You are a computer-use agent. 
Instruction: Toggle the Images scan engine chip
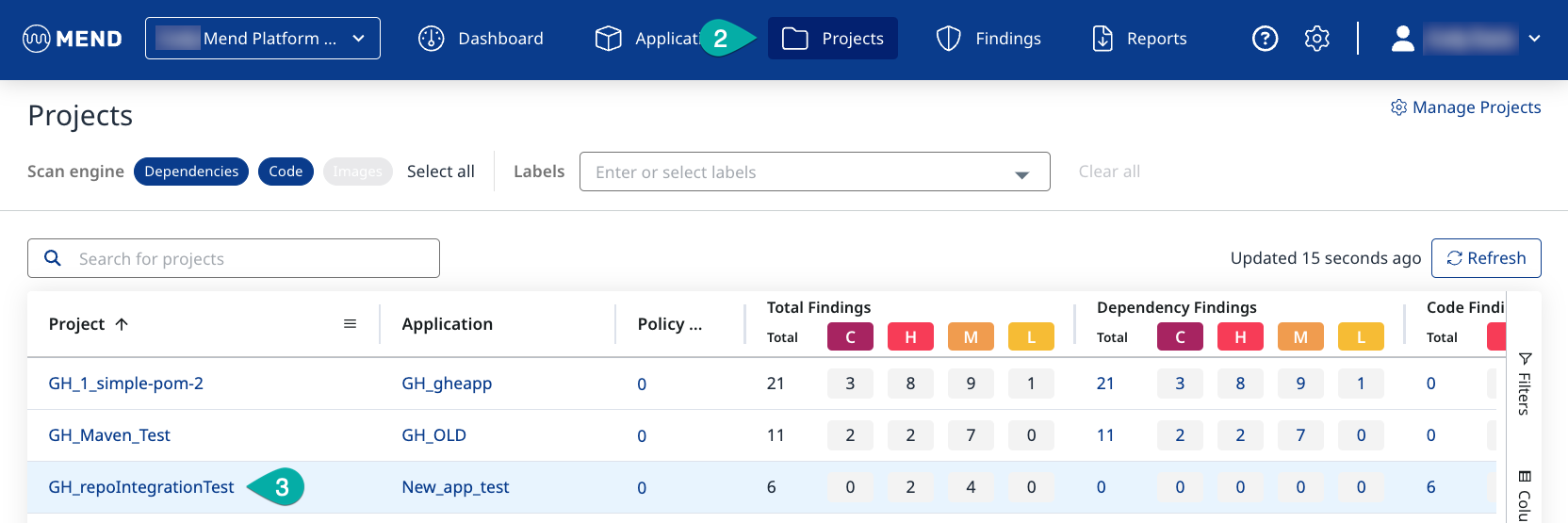[357, 172]
